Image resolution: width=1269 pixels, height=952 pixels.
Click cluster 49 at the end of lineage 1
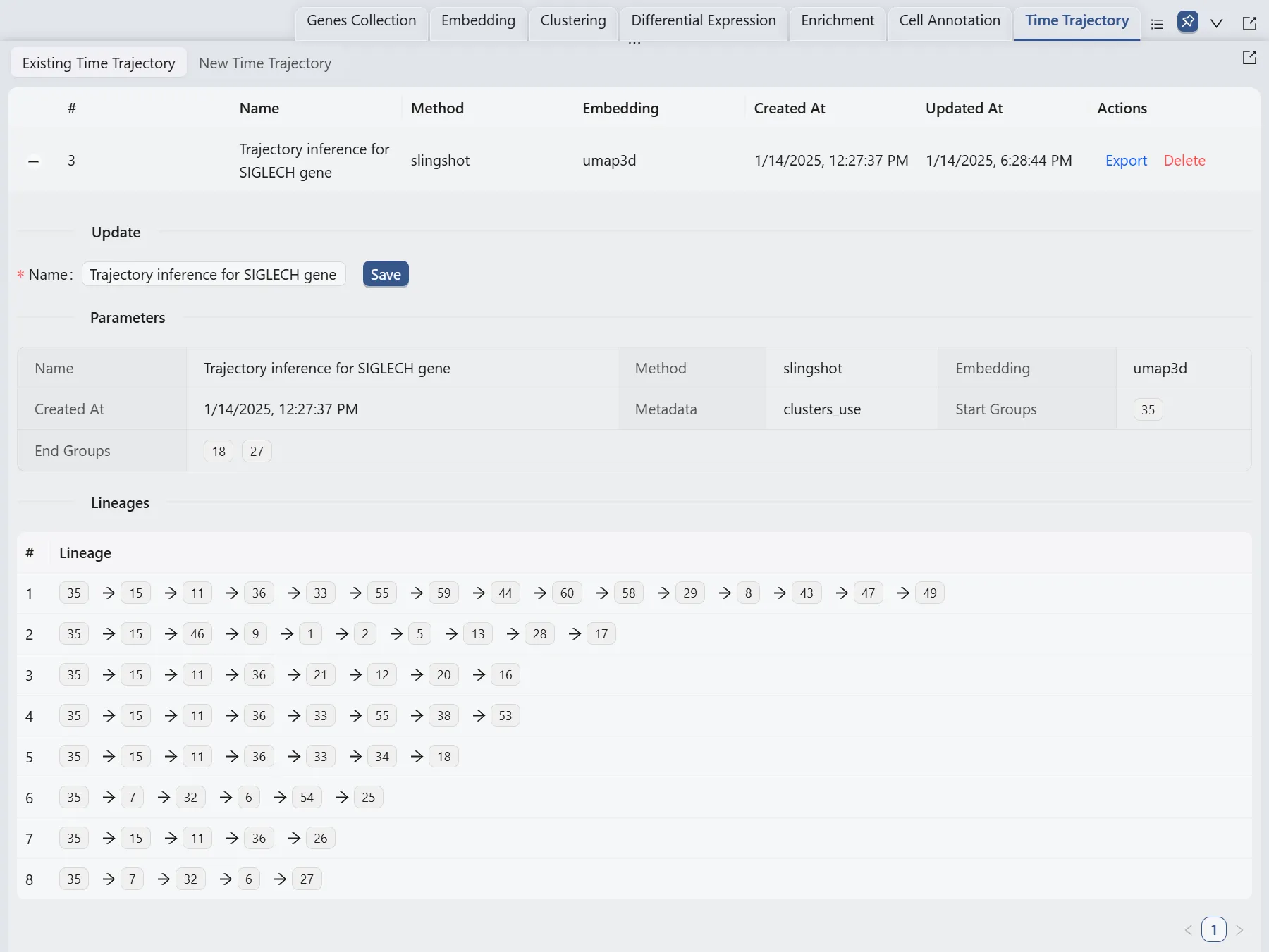coord(929,593)
